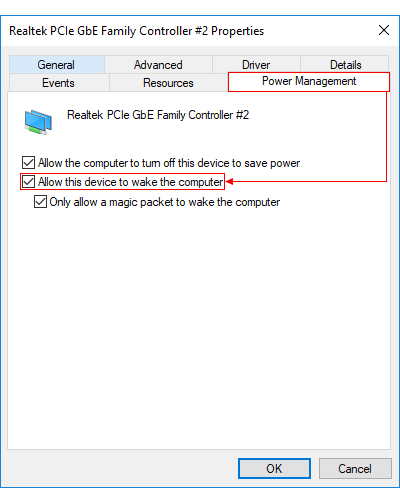
Task: Select the Power Management tab
Action: point(309,81)
